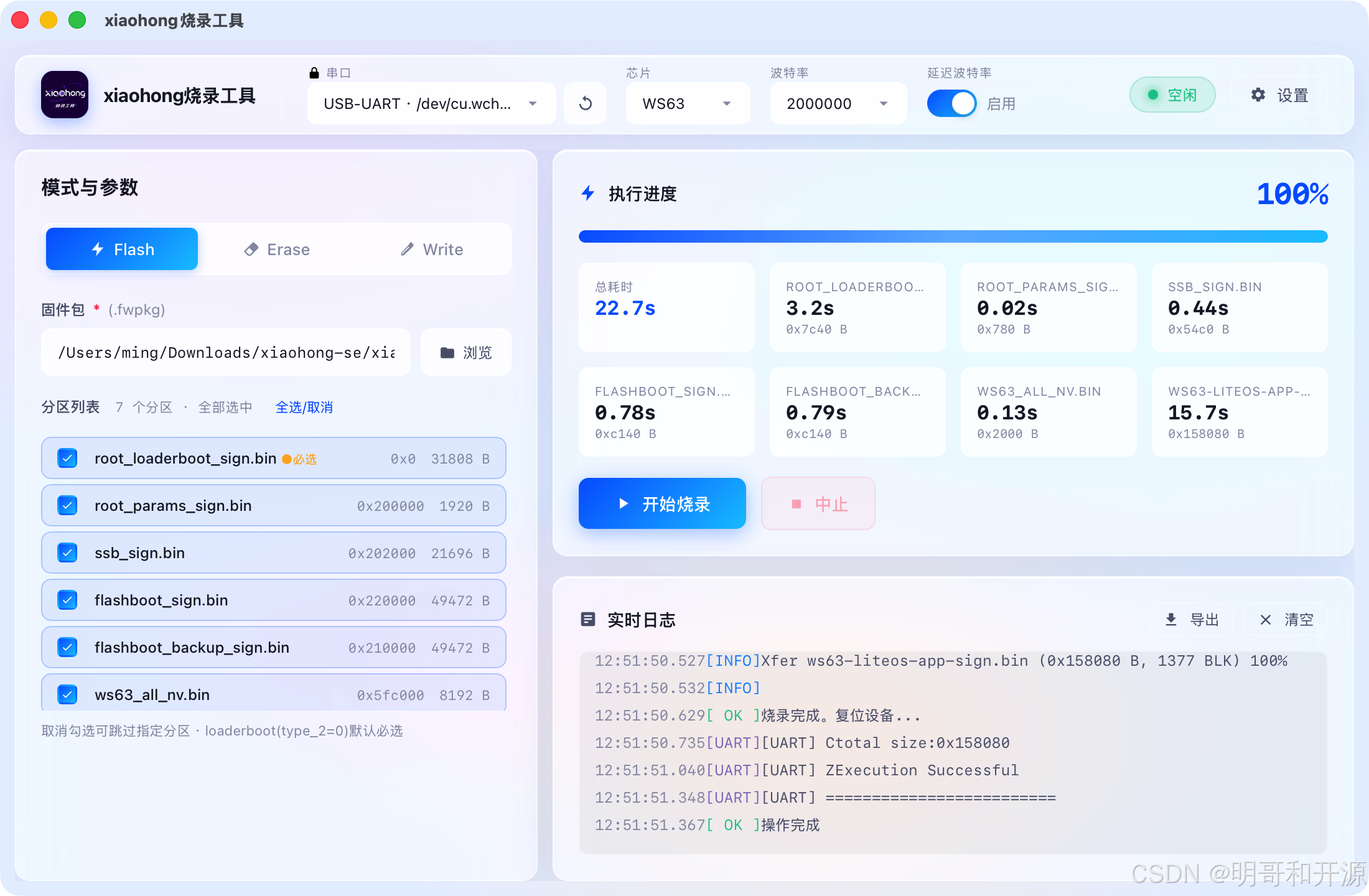Click log line 'Ctotal size:0x158080'
Viewport: 1369px width, 896px height.
pos(802,743)
